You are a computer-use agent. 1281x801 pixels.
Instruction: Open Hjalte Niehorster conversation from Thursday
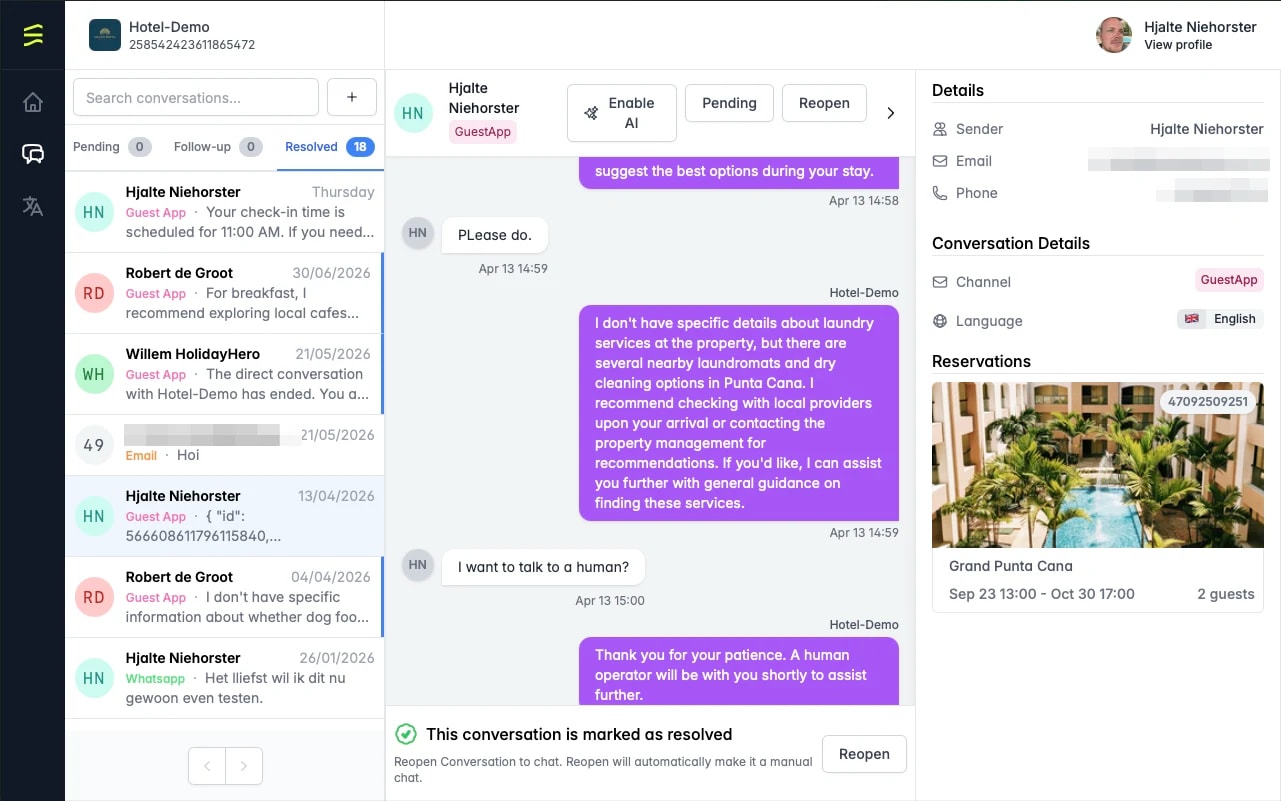(224, 212)
